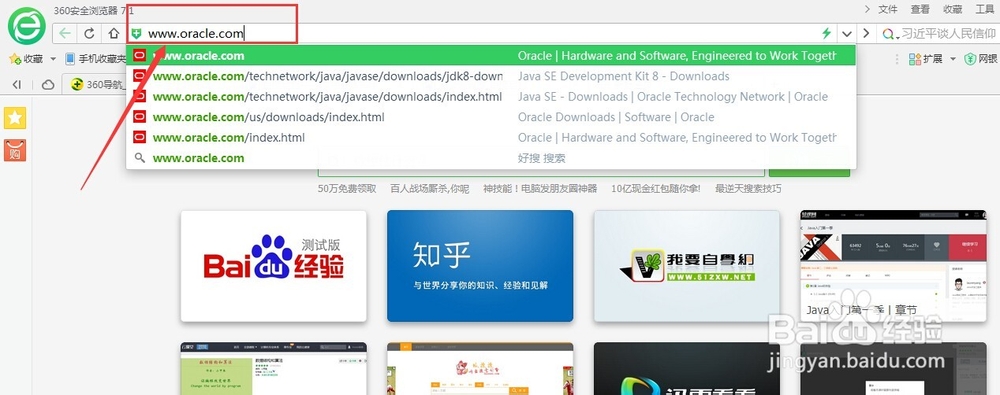Open the 我要自学网 thumbnail

[687, 266]
